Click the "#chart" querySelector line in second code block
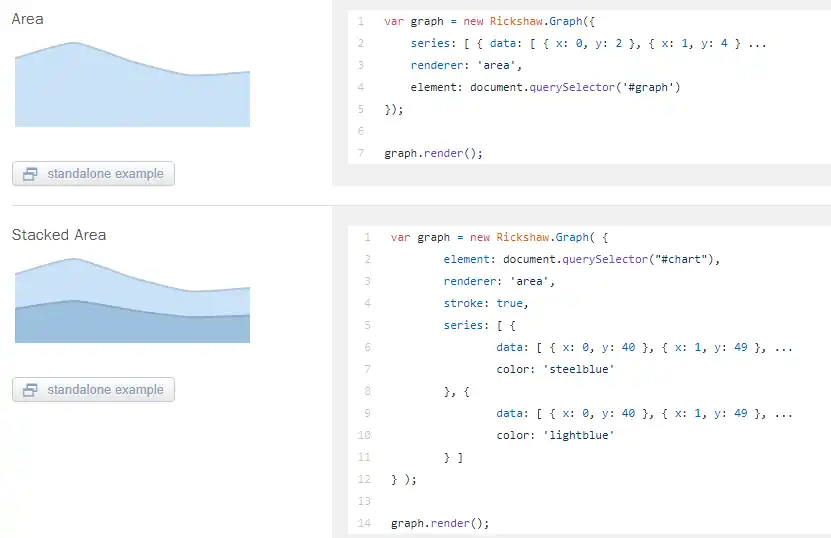The width and height of the screenshot is (831, 538). pyautogui.click(x=582, y=260)
